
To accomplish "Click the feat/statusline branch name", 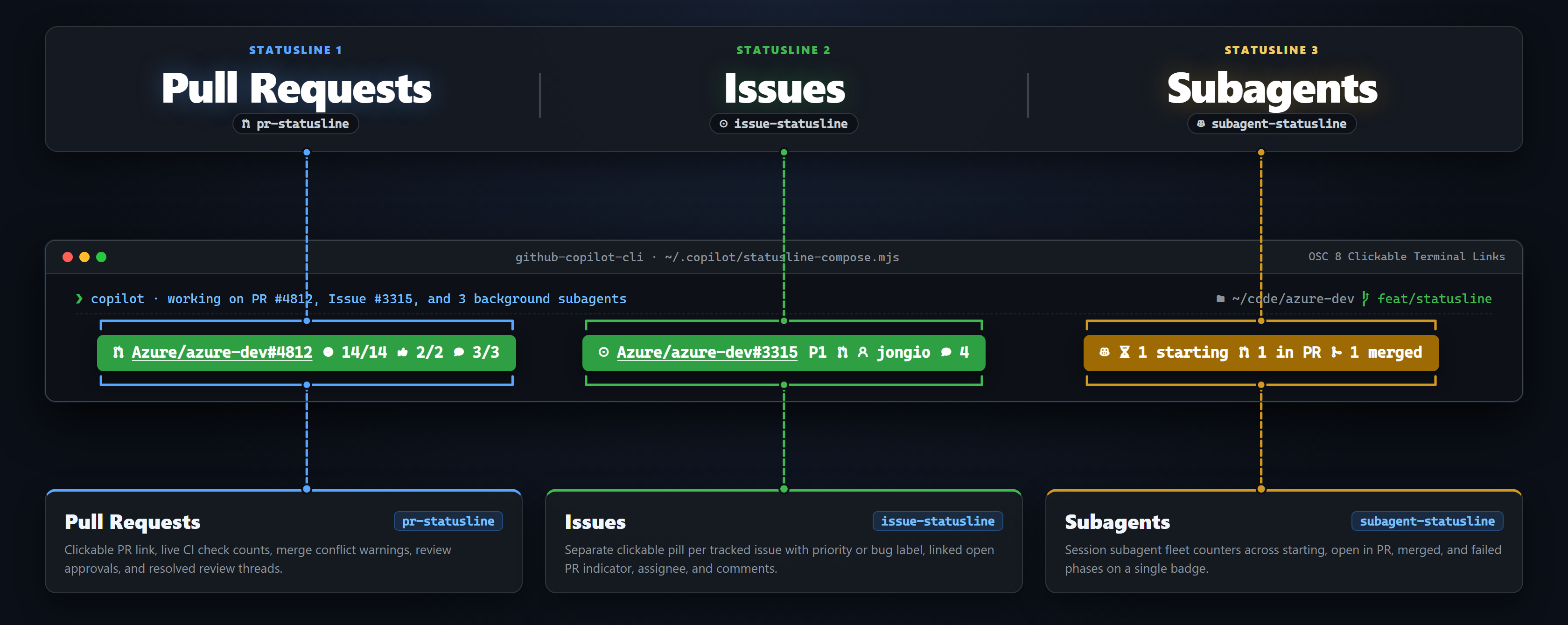I will pos(1434,299).
